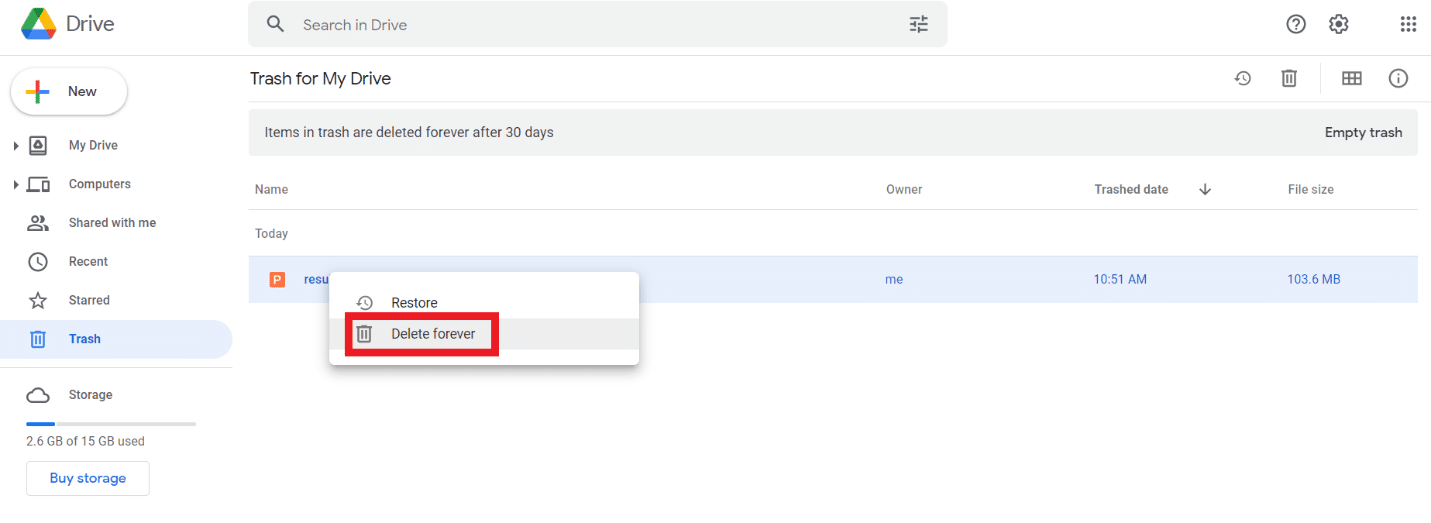The image size is (1431, 523).
Task: Open the Settings gear icon
Action: tap(1339, 25)
